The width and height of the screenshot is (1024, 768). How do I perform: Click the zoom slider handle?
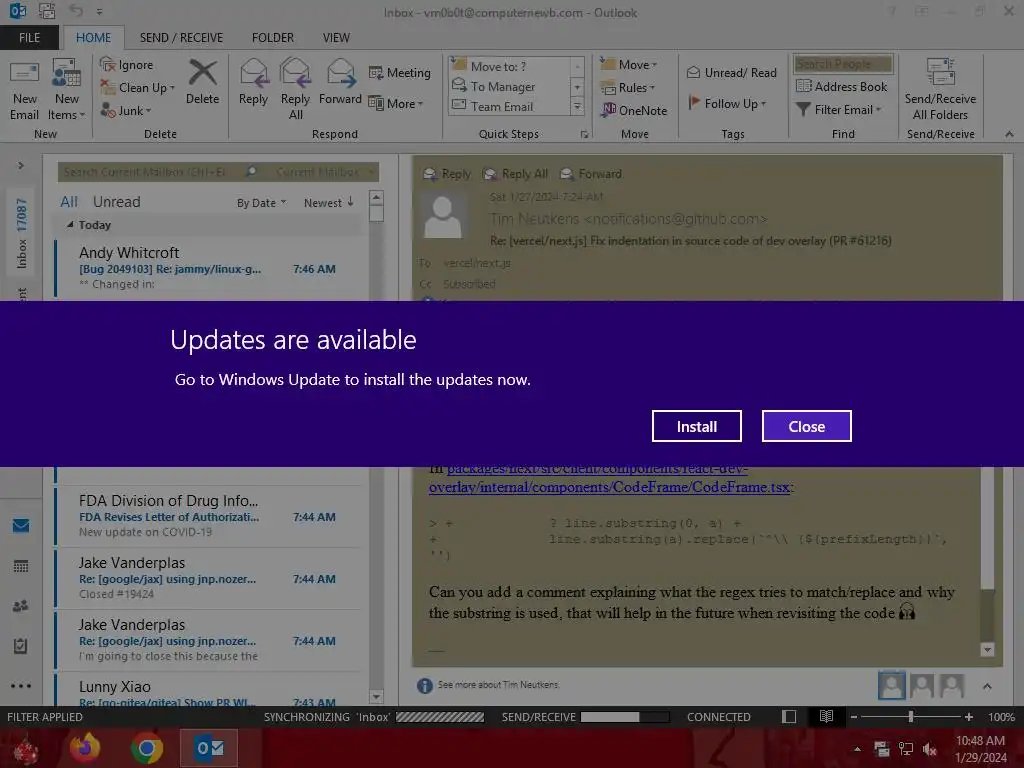(x=911, y=717)
